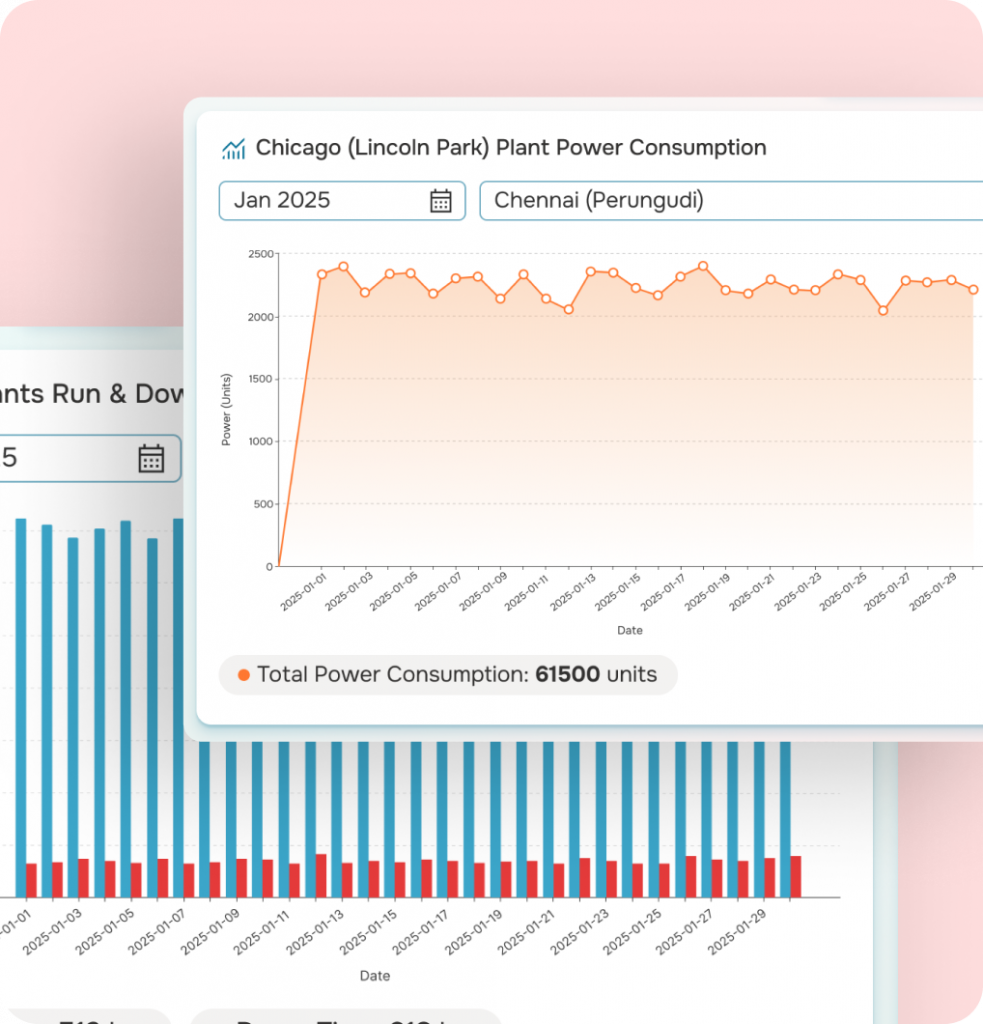Viewport: 983px width, 1024px height.
Task: Click the Power (Units) y-axis label
Action: (226, 409)
